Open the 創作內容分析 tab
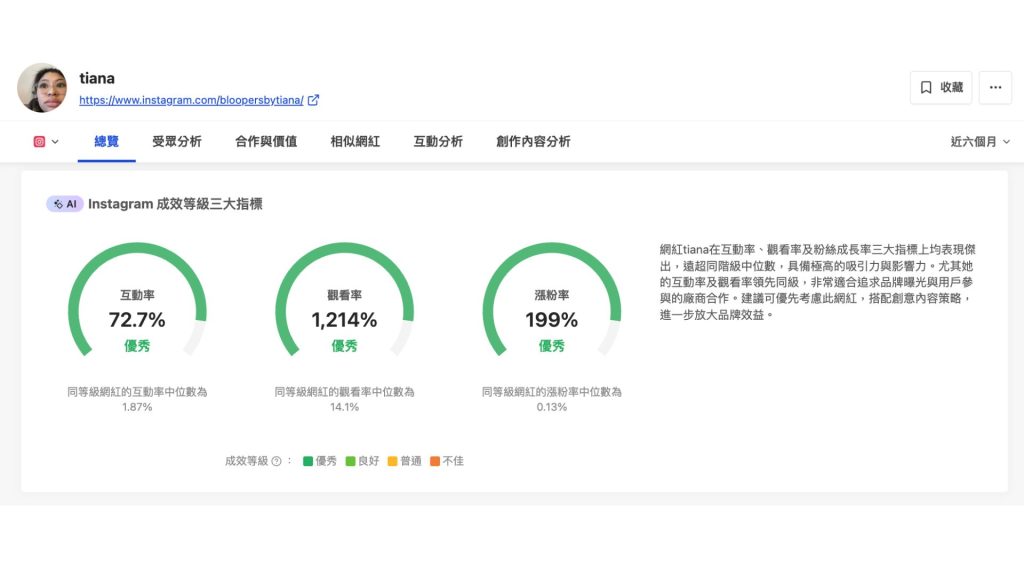 tap(533, 142)
